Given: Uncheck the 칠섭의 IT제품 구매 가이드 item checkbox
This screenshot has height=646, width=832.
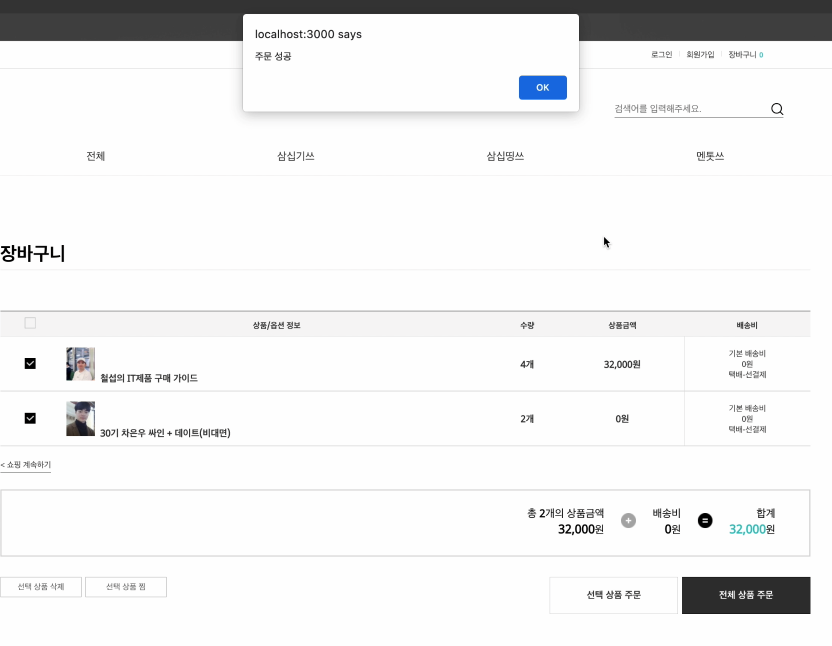Looking at the screenshot, I should (x=30, y=363).
